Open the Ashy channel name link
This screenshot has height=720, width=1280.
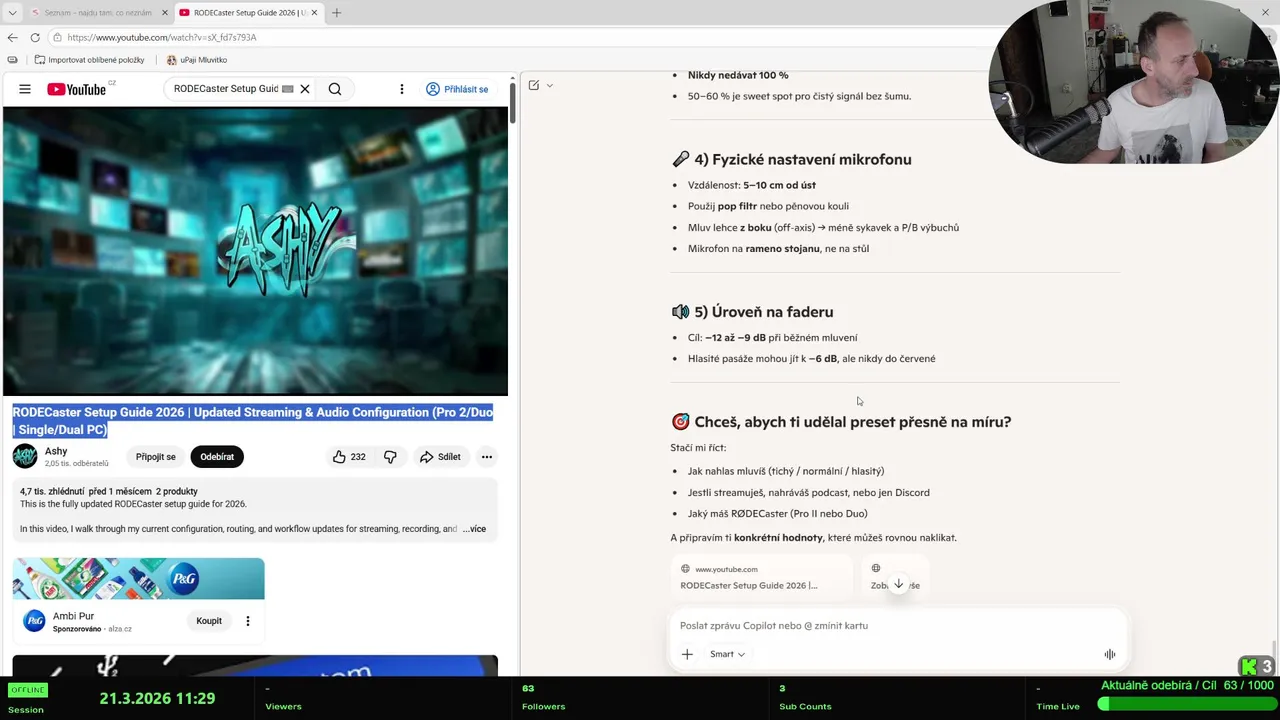(x=56, y=451)
